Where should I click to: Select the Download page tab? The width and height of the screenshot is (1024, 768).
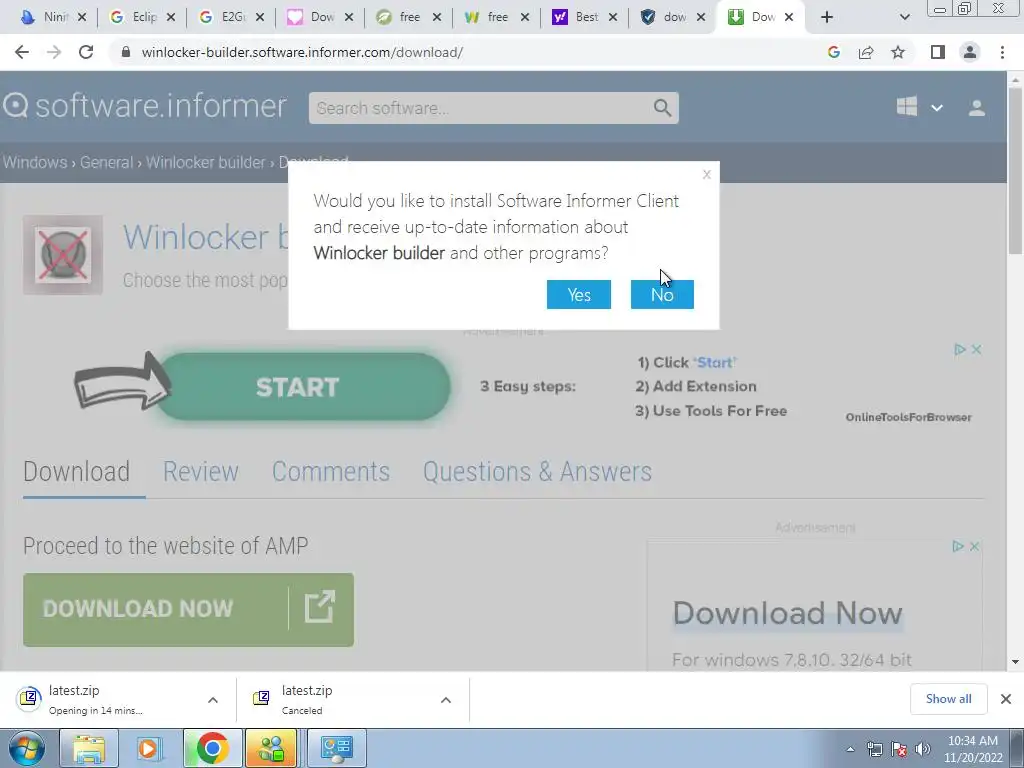pos(76,472)
